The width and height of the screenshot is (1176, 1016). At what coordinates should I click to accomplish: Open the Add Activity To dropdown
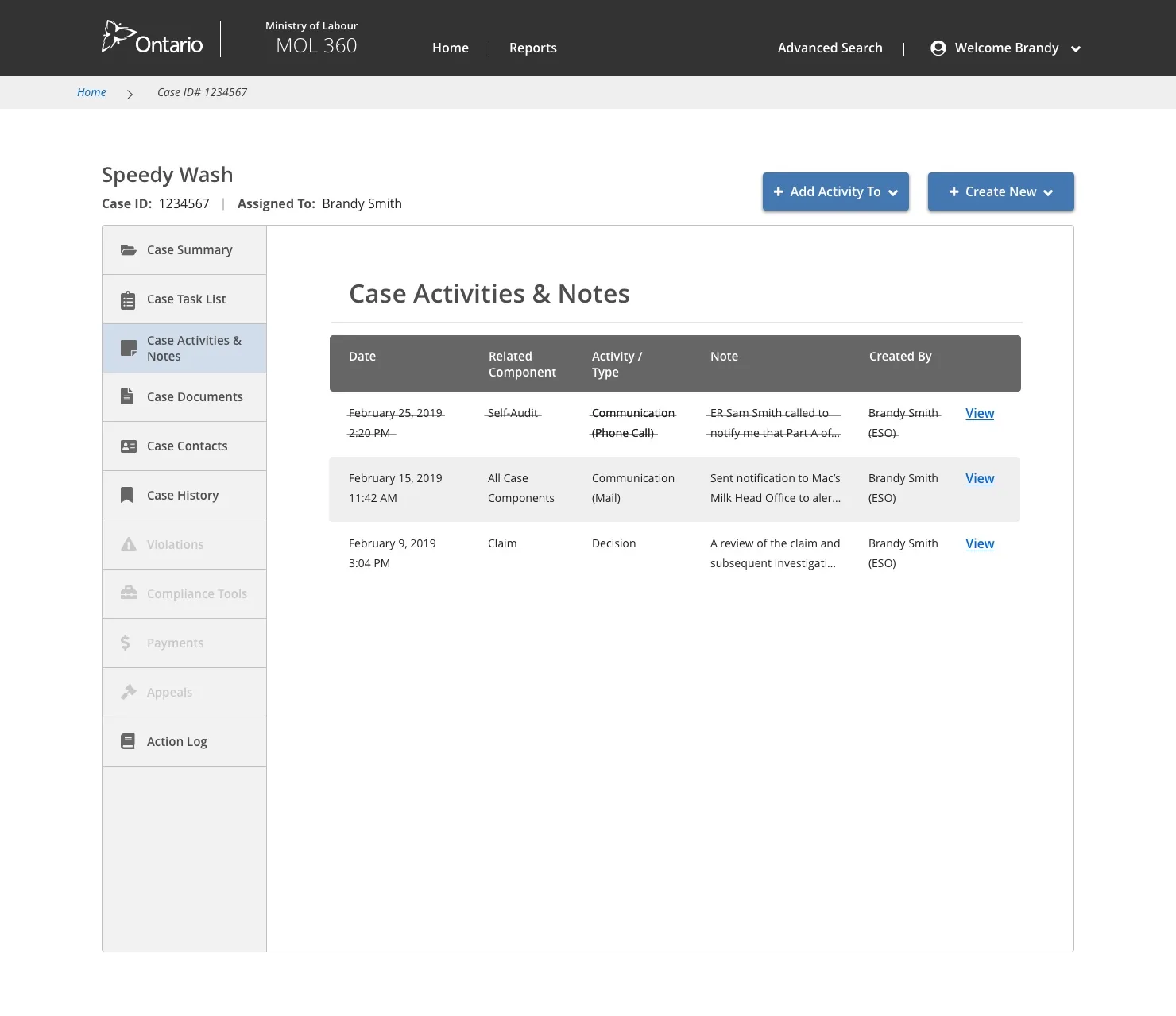tap(836, 191)
